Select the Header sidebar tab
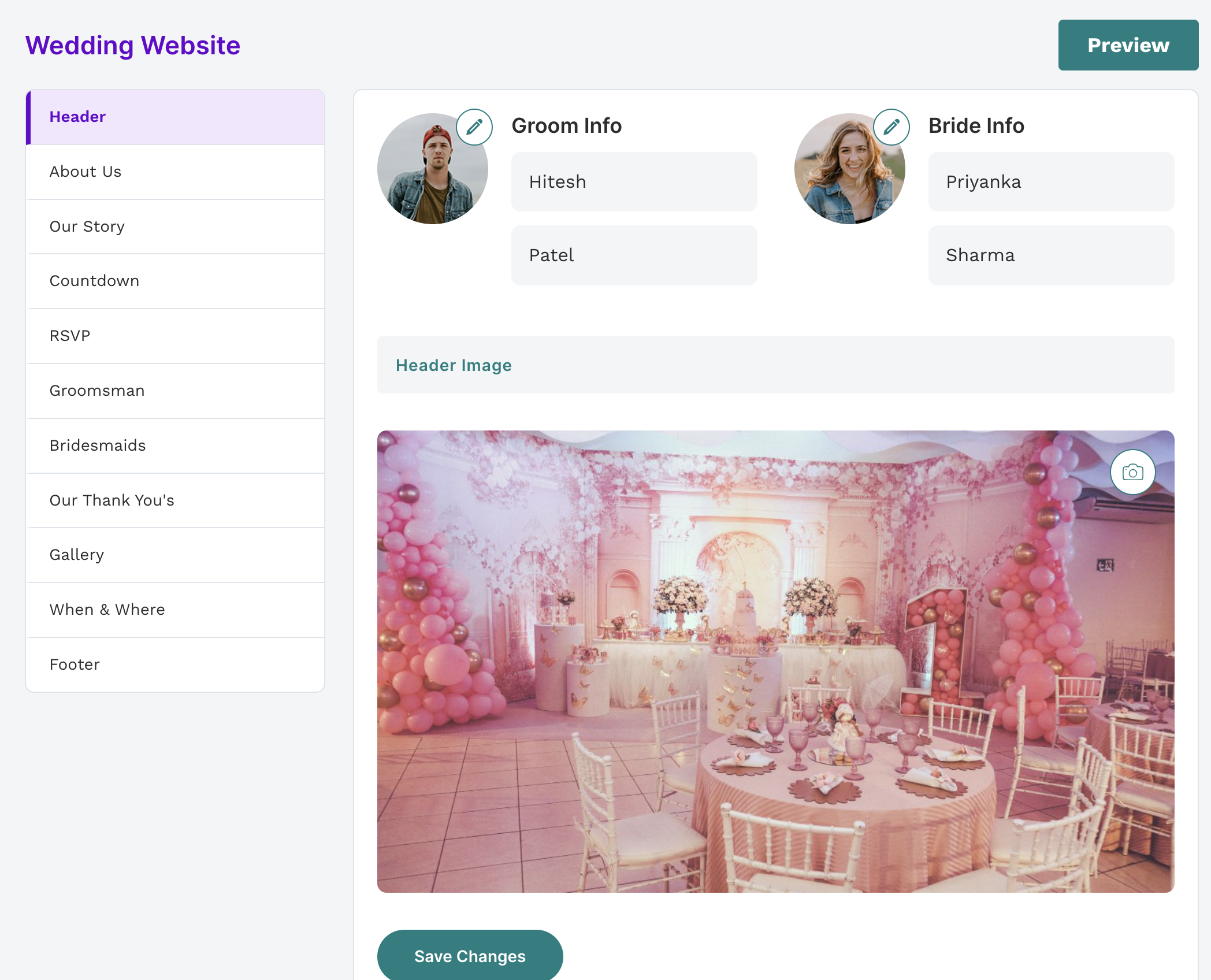1211x980 pixels. [175, 117]
